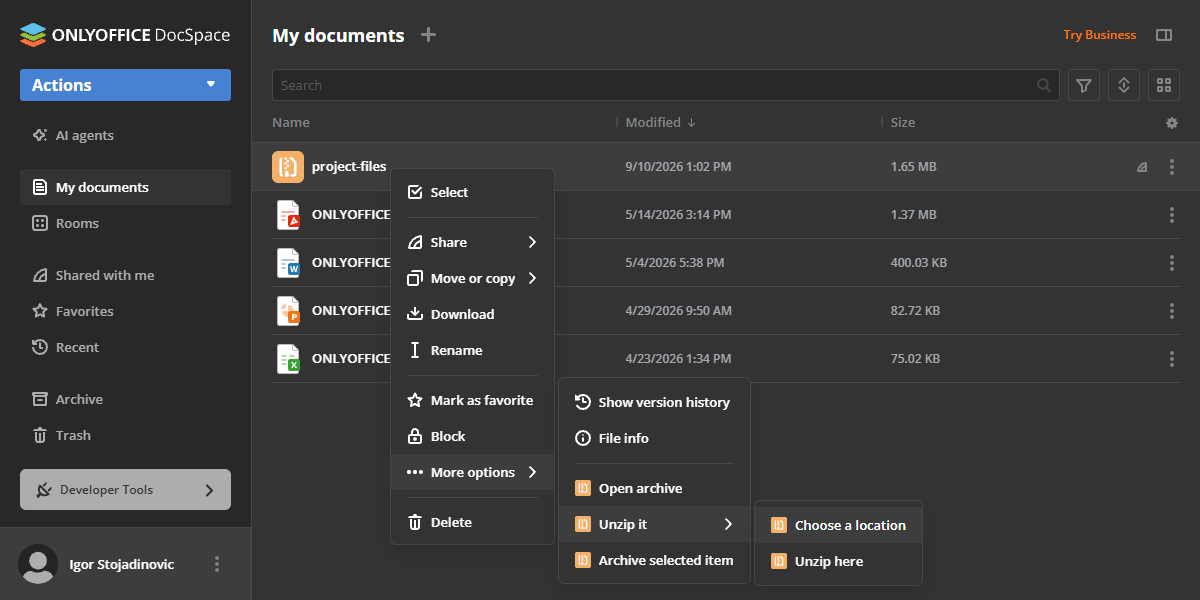The image size is (1200, 600).
Task: Select Archive selected item
Action: [654, 560]
